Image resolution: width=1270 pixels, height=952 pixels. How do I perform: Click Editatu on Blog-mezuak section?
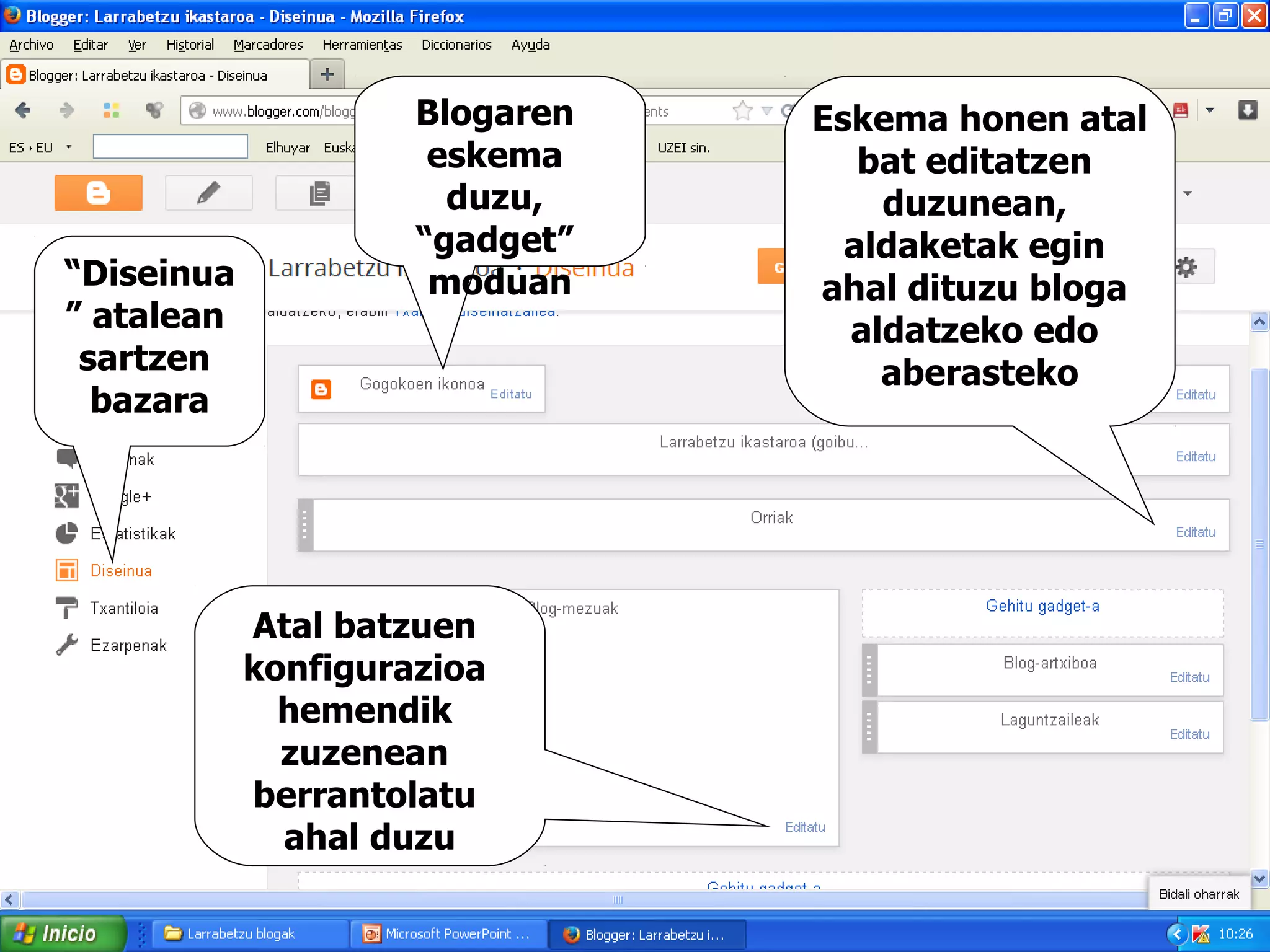click(x=805, y=827)
